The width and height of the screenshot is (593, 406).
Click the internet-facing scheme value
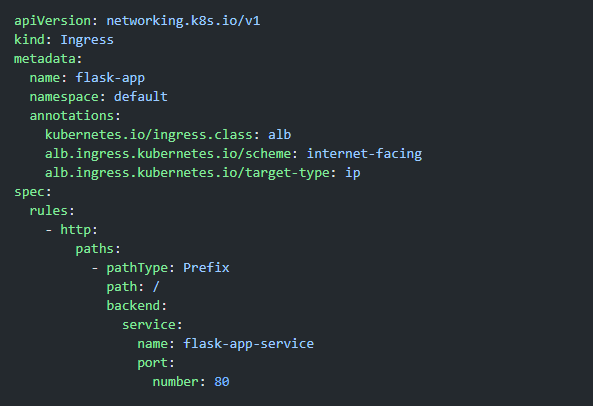click(364, 154)
